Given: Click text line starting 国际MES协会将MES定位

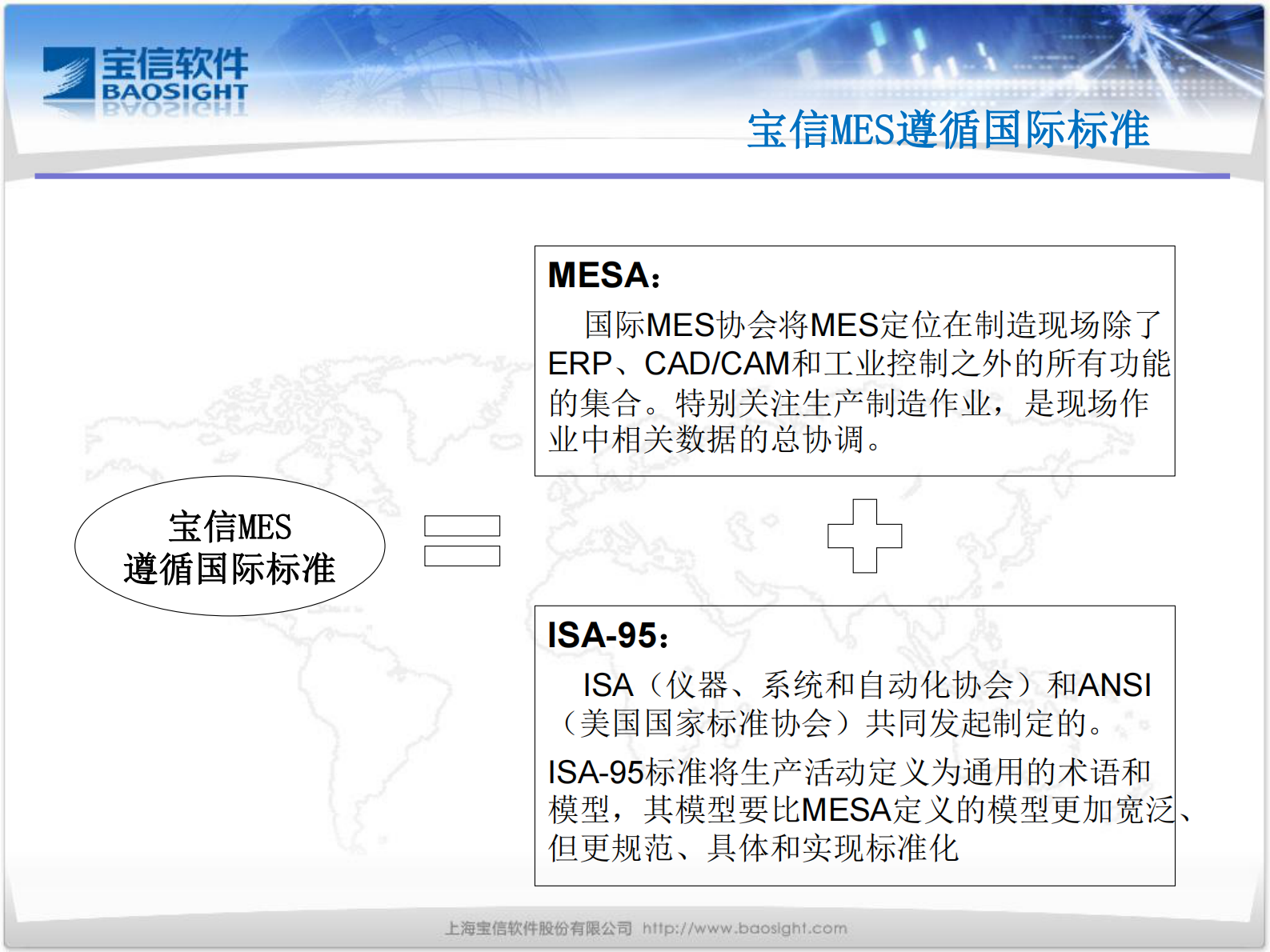Looking at the screenshot, I should (x=873, y=325).
